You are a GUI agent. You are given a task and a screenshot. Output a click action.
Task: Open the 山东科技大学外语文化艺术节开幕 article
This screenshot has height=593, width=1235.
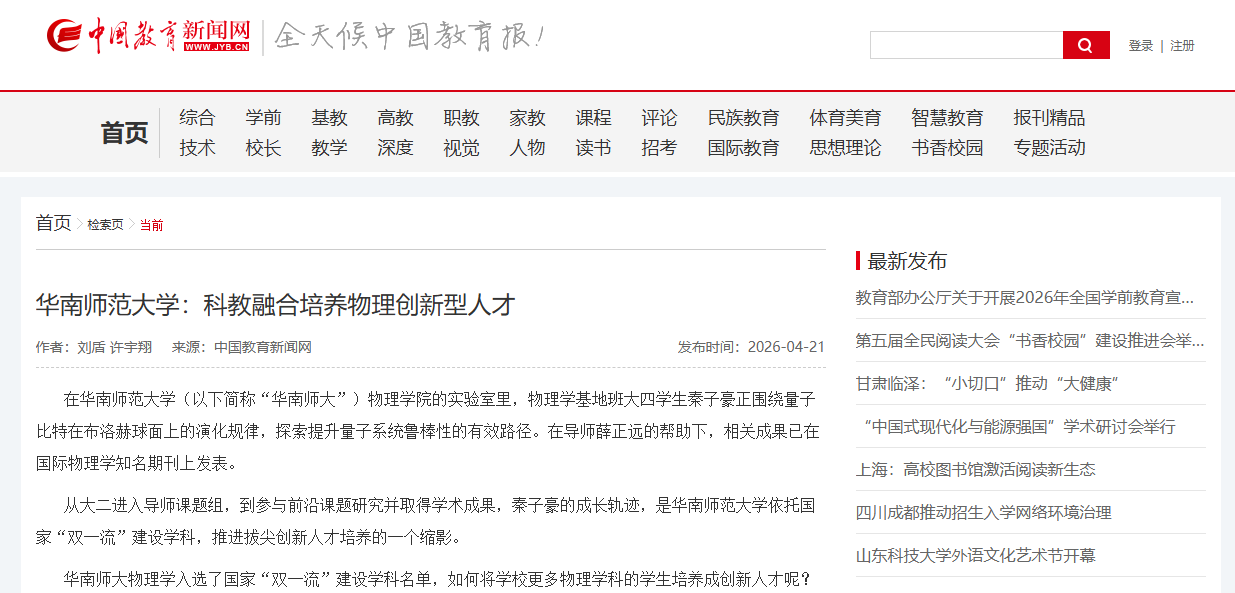[975, 555]
